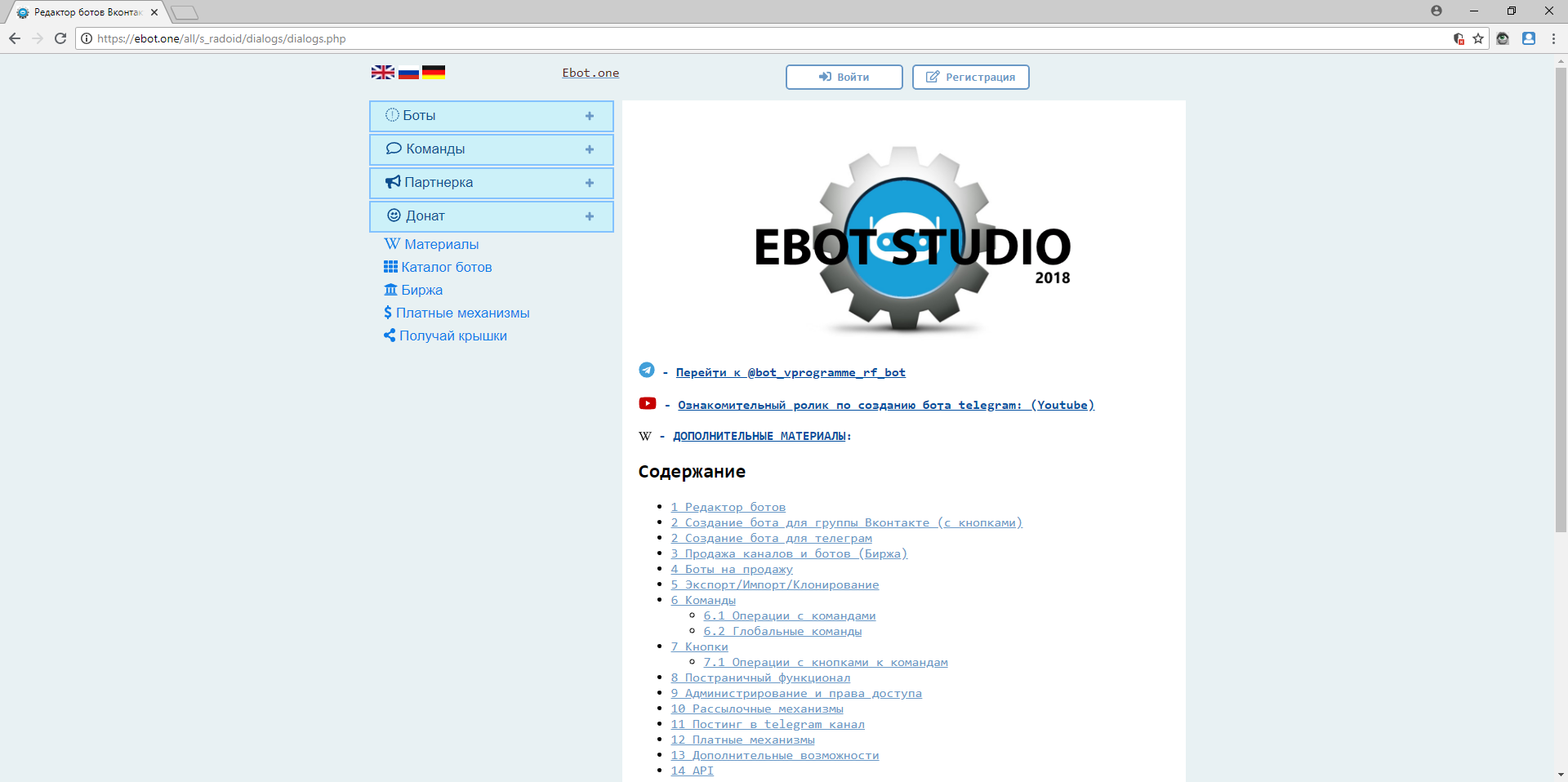Jump to 2 Создание бота для телеграм
Screen dimensions: 1568x782
(772, 538)
